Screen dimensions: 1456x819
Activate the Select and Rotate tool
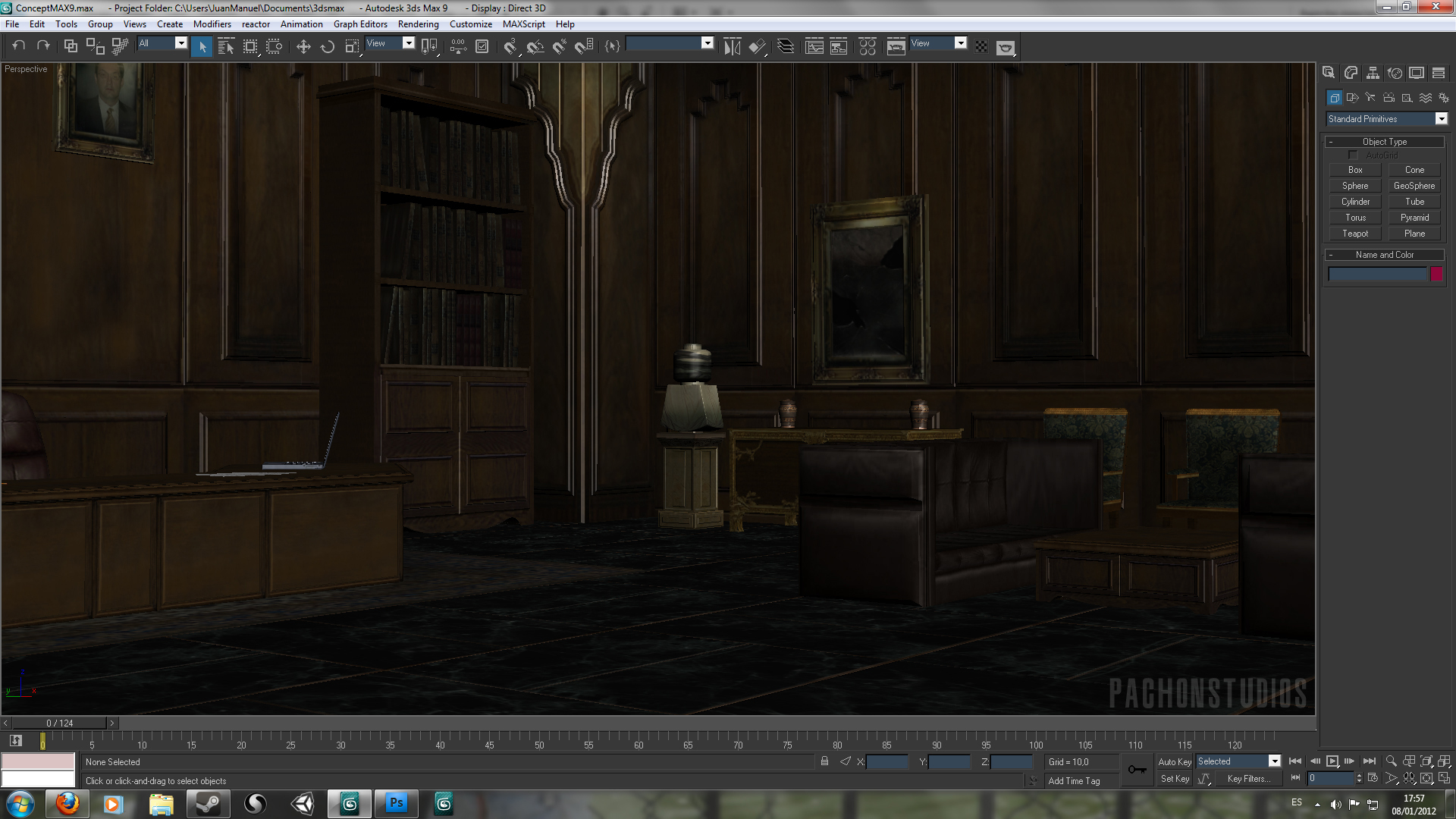coord(328,47)
